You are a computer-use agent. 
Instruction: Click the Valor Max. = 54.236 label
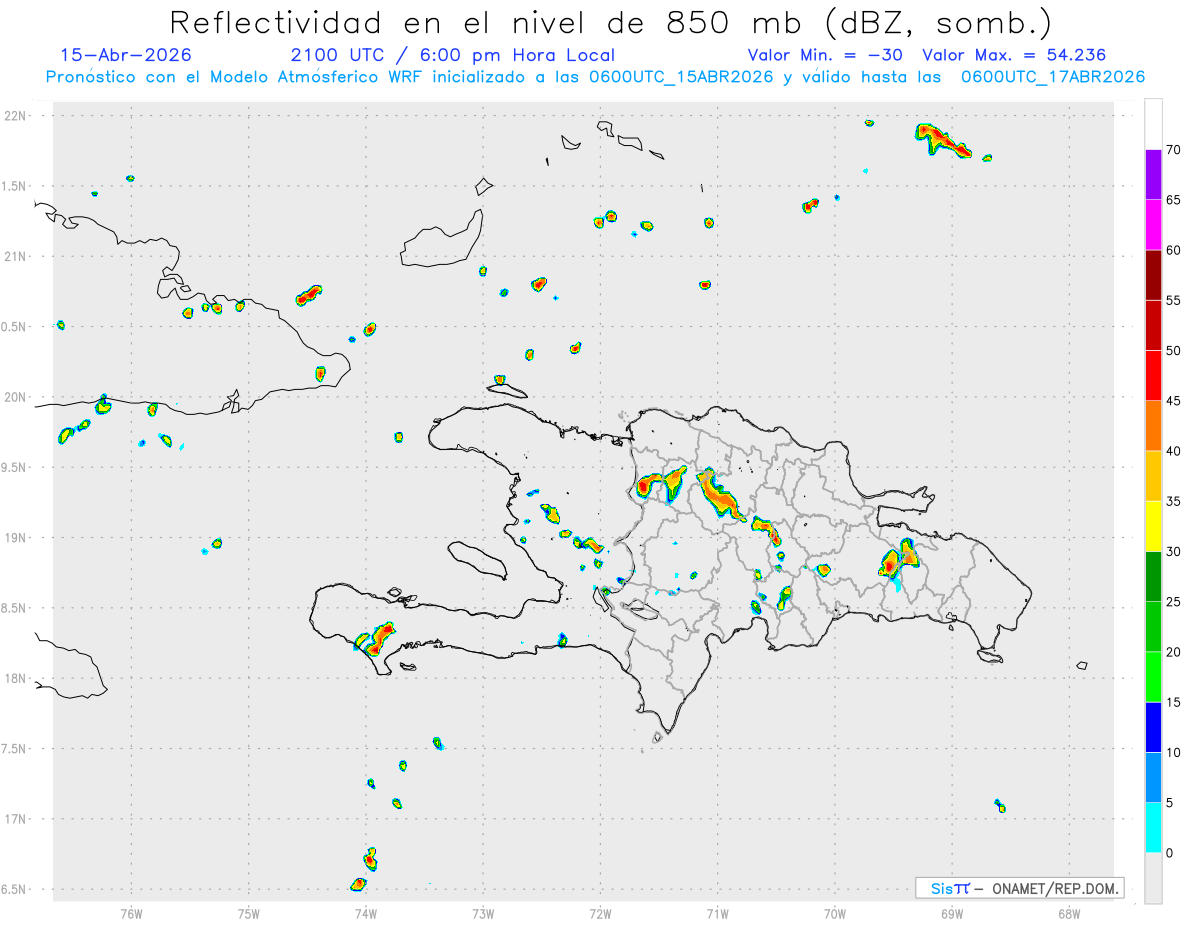(x=1014, y=55)
